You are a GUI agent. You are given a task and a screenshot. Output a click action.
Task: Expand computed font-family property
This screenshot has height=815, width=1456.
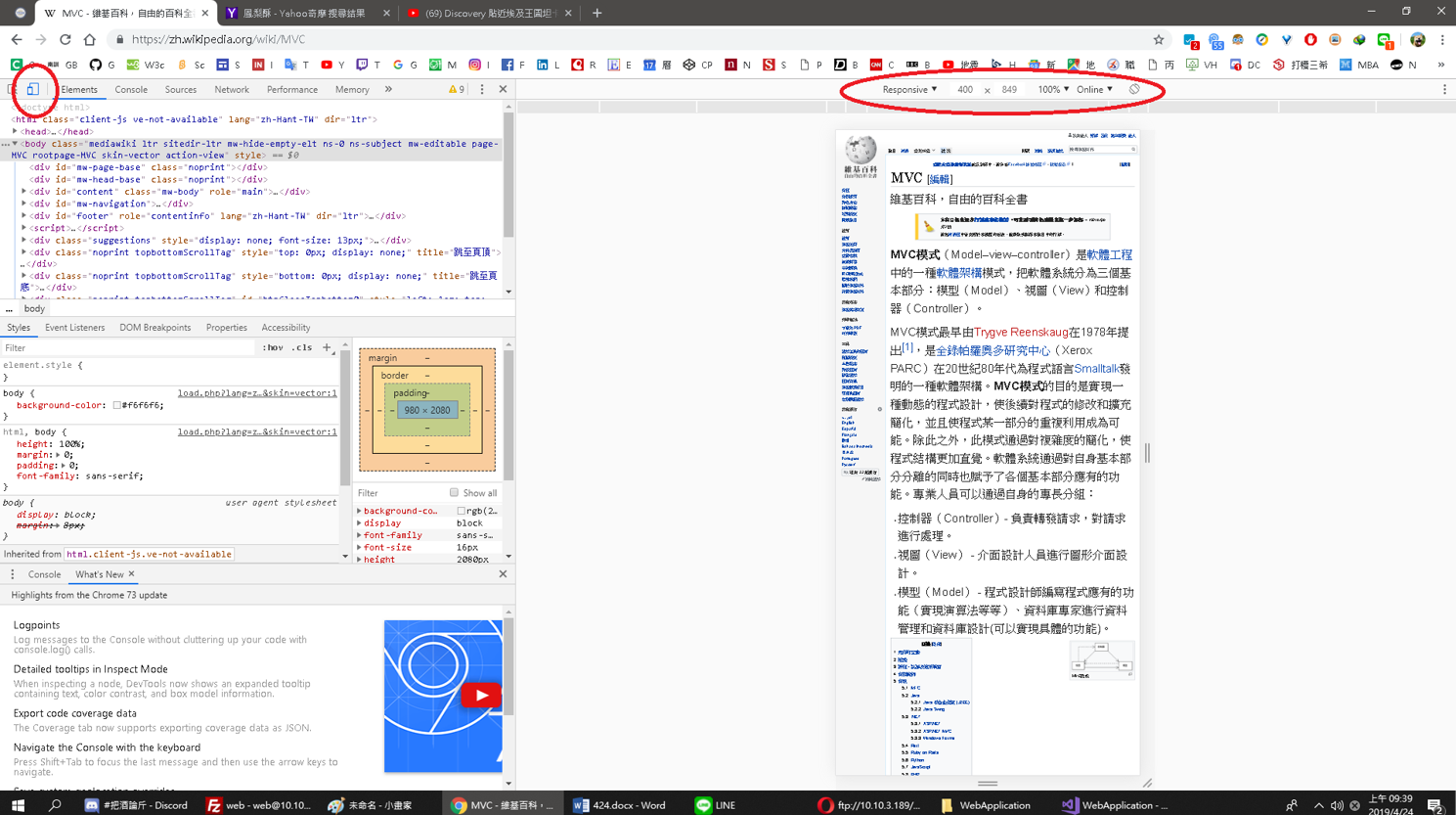click(360, 535)
